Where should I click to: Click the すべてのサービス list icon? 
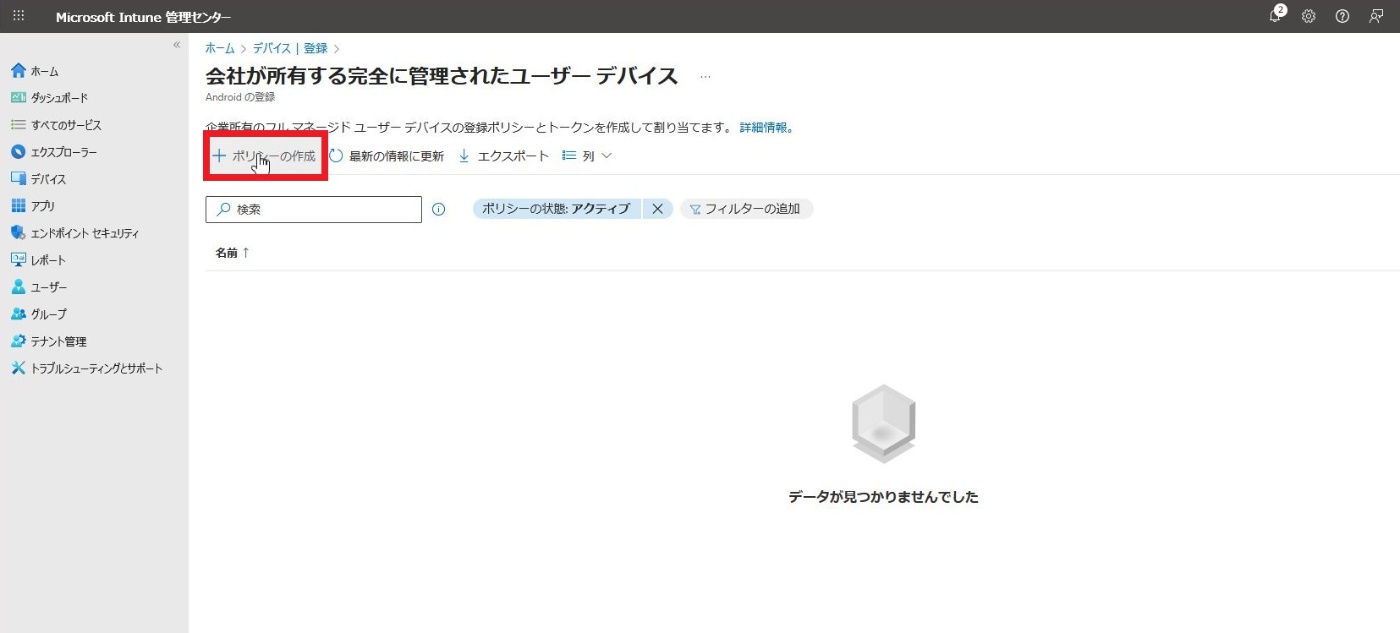18,125
